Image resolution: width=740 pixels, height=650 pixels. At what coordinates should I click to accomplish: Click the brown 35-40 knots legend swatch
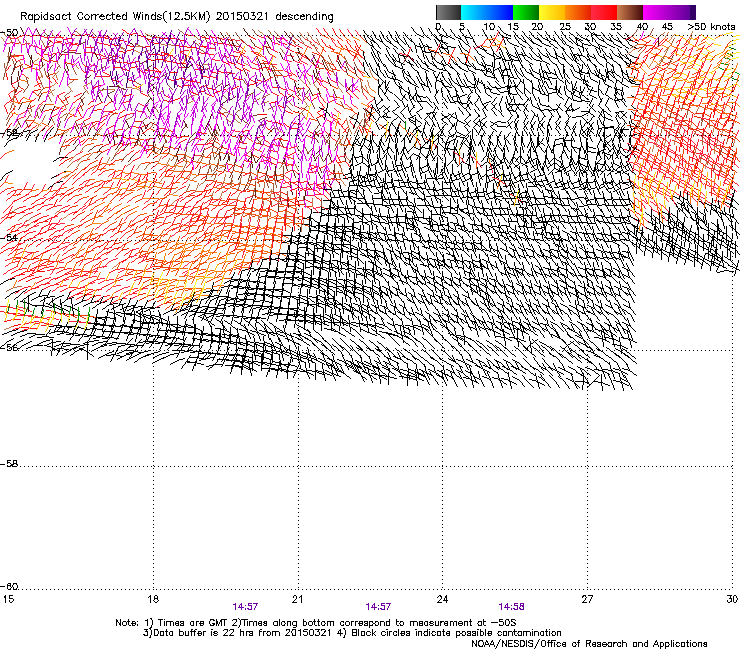tap(630, 12)
